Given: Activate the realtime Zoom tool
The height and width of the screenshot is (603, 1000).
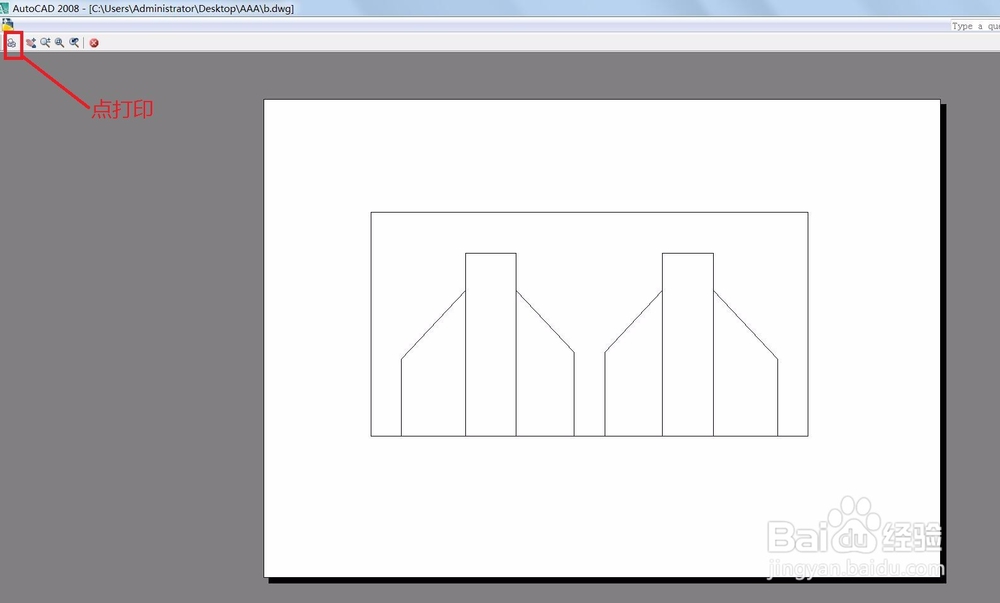Looking at the screenshot, I should pyautogui.click(x=45, y=43).
